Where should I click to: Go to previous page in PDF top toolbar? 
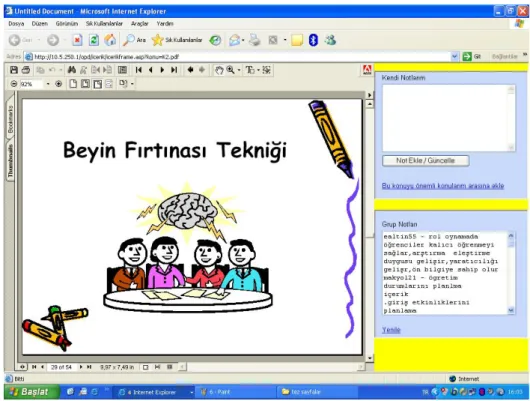(150, 70)
